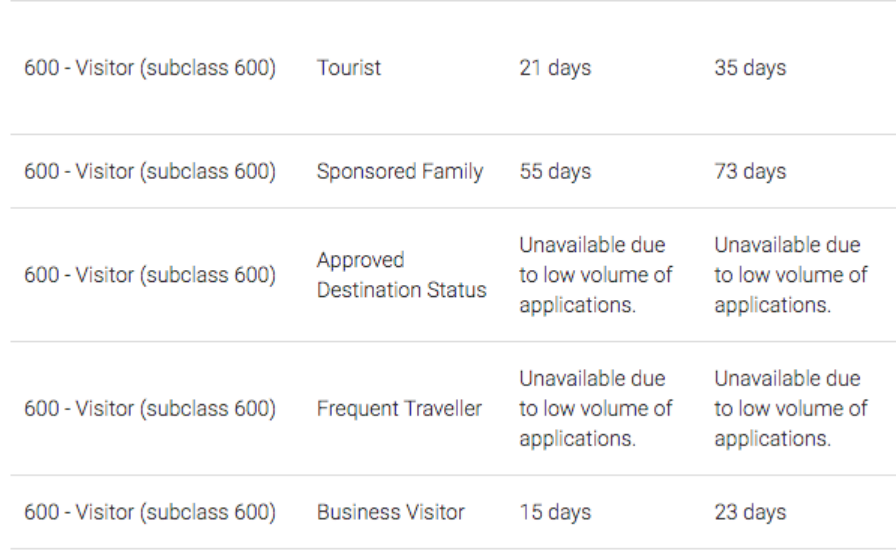The height and width of the screenshot is (551, 896).
Task: Select the 55 days value
Action: tap(555, 171)
